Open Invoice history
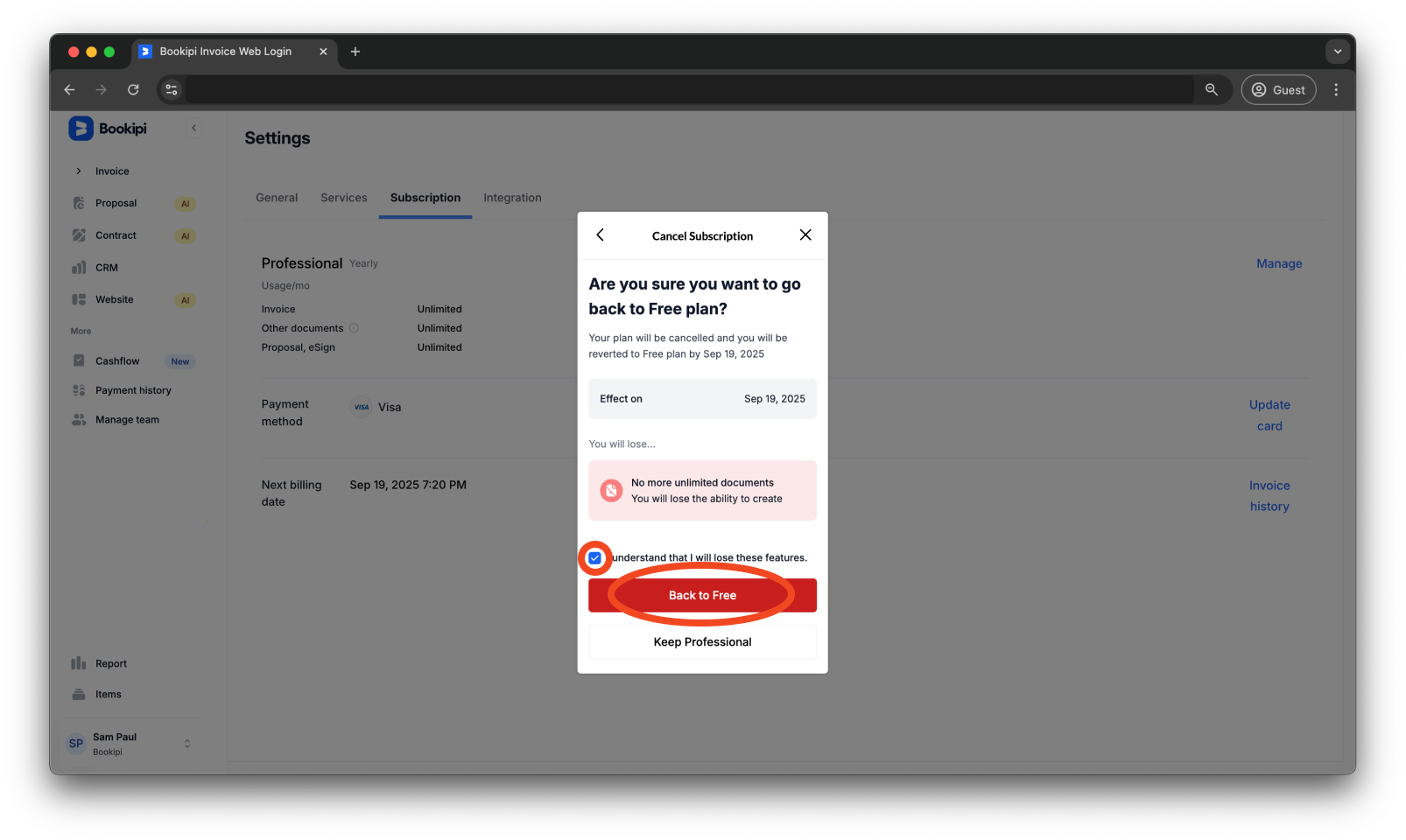This screenshot has width=1406, height=840. [x=1269, y=495]
